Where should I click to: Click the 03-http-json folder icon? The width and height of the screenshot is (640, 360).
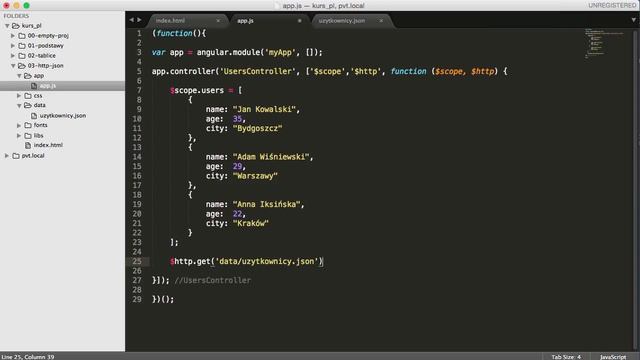pos(22,66)
